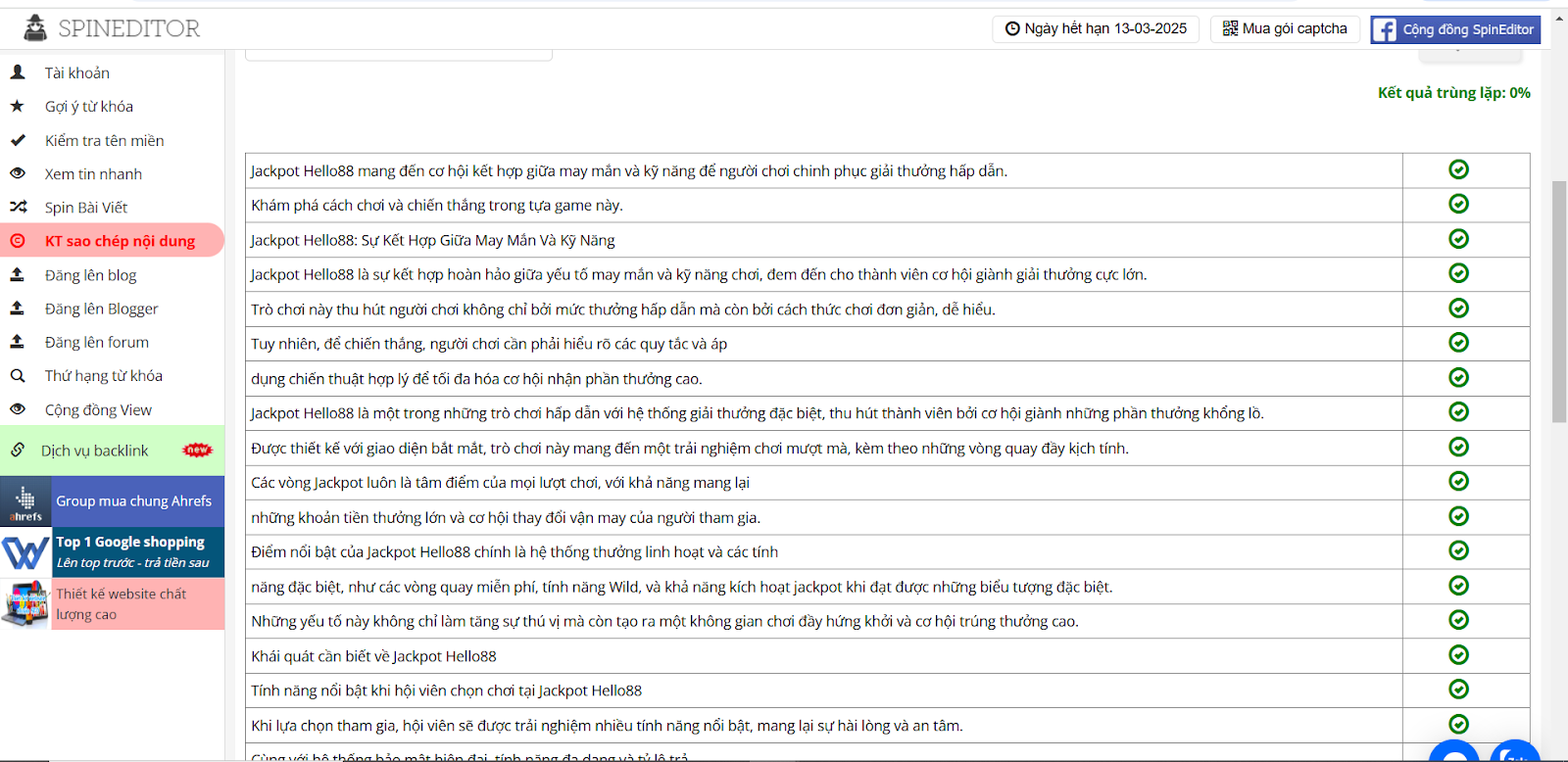Click the shuffle icon for Spin Bài Viết
Viewport: 1568px width, 762px height.
[x=18, y=207]
